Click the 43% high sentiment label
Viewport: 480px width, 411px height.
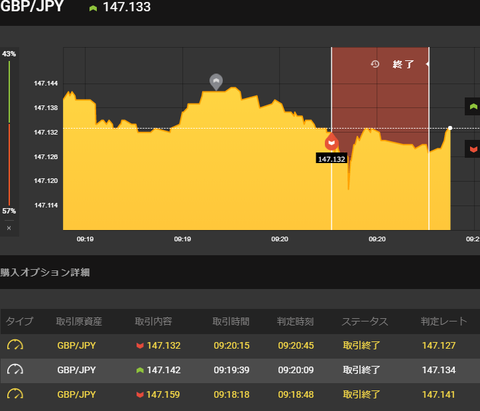pos(9,54)
